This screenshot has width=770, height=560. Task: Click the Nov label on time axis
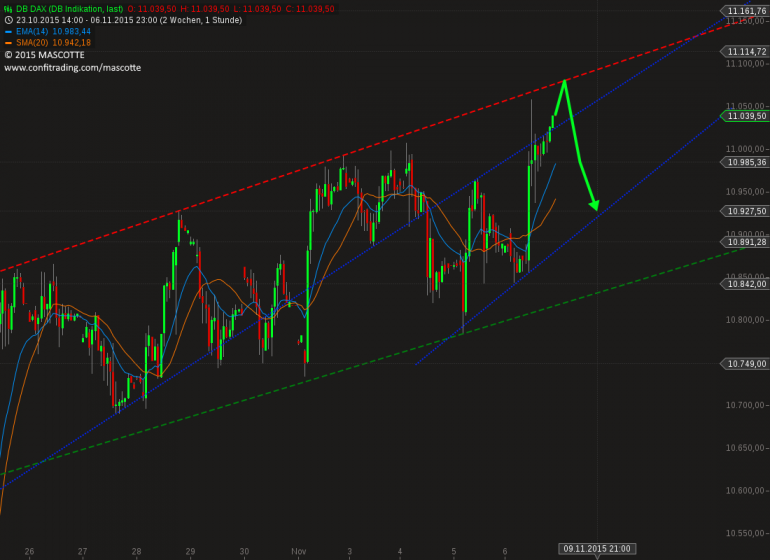point(299,551)
